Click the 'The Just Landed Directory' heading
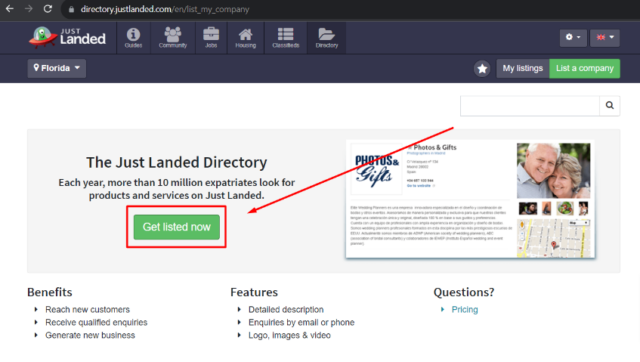This screenshot has height=362, width=640. pyautogui.click(x=176, y=162)
